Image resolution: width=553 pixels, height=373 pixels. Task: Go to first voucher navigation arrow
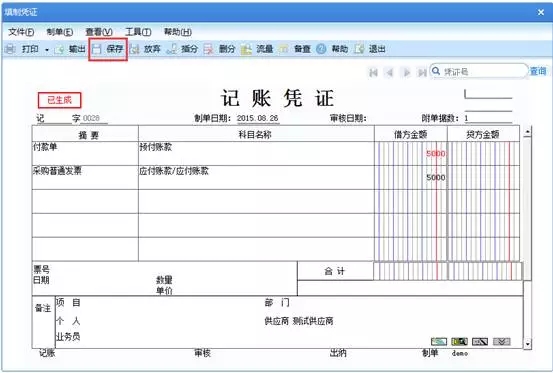click(373, 72)
